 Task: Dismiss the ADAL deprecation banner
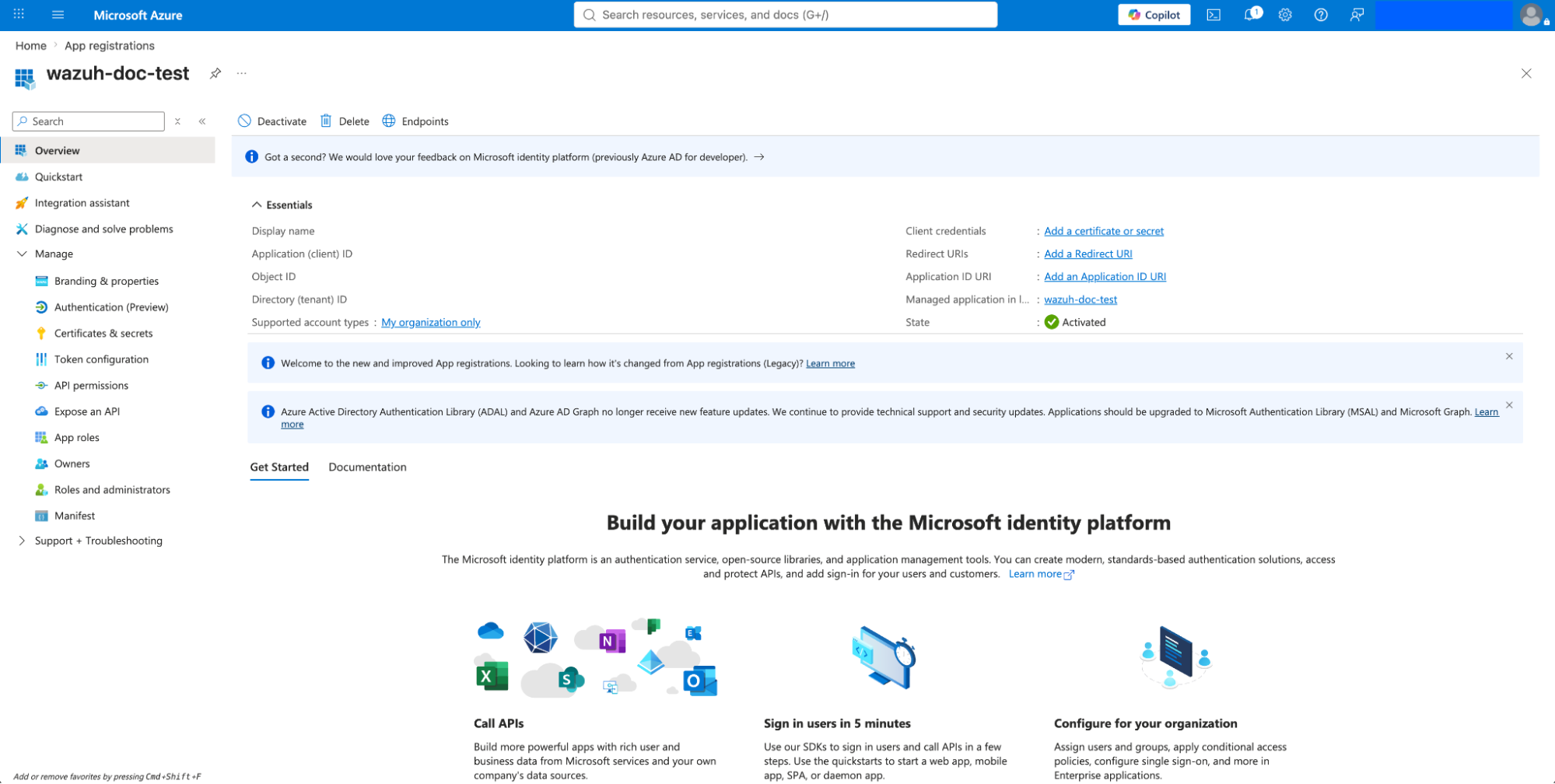coord(1509,405)
